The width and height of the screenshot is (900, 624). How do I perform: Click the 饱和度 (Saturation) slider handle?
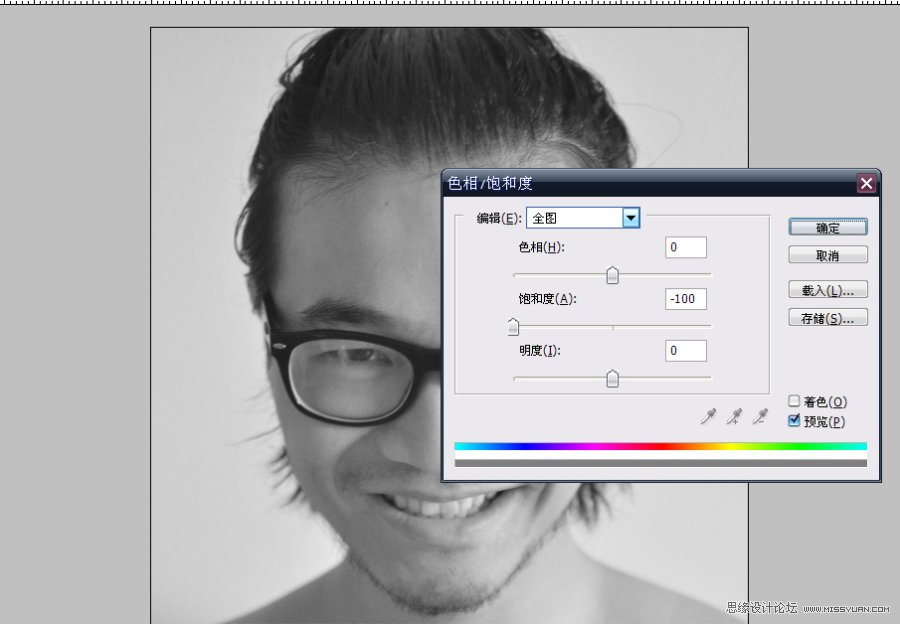click(x=513, y=326)
